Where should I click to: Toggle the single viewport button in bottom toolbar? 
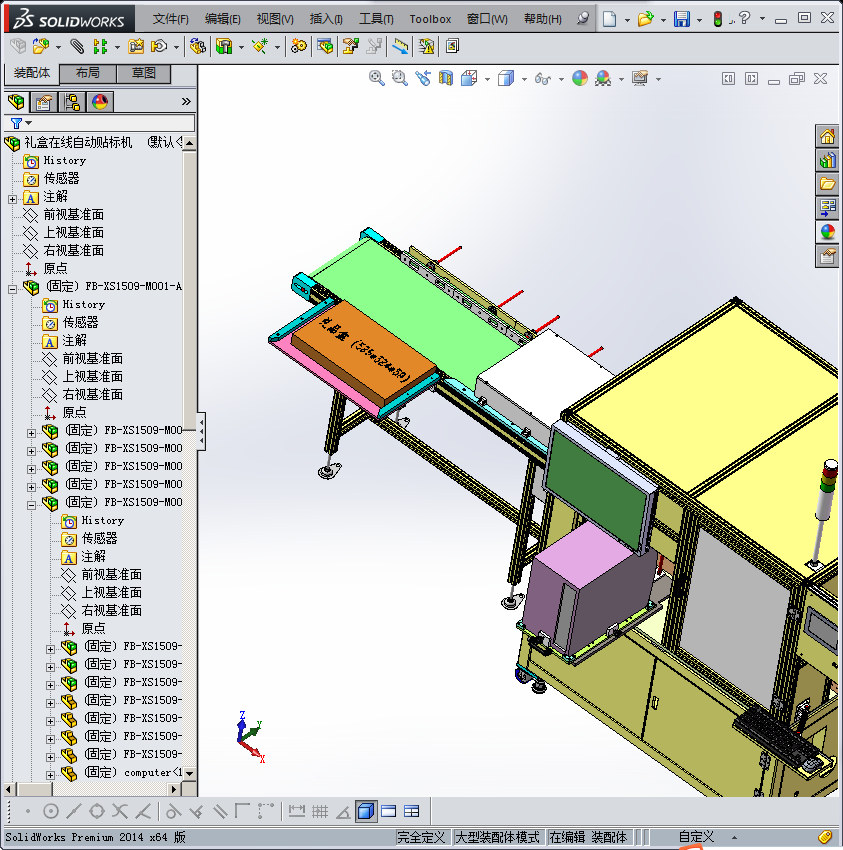click(x=389, y=811)
